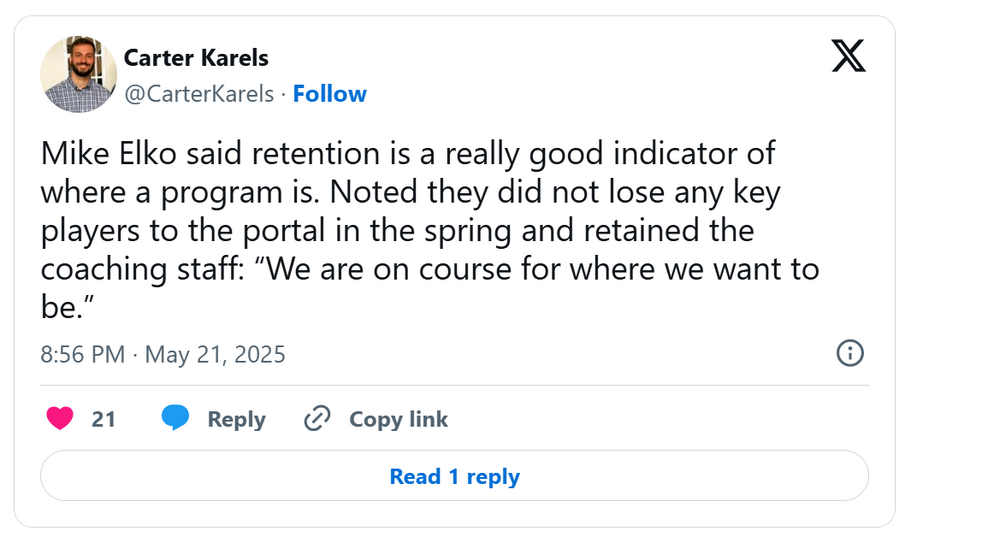Open the @CarterKarels handle link
The image size is (1000, 537).
tap(198, 94)
